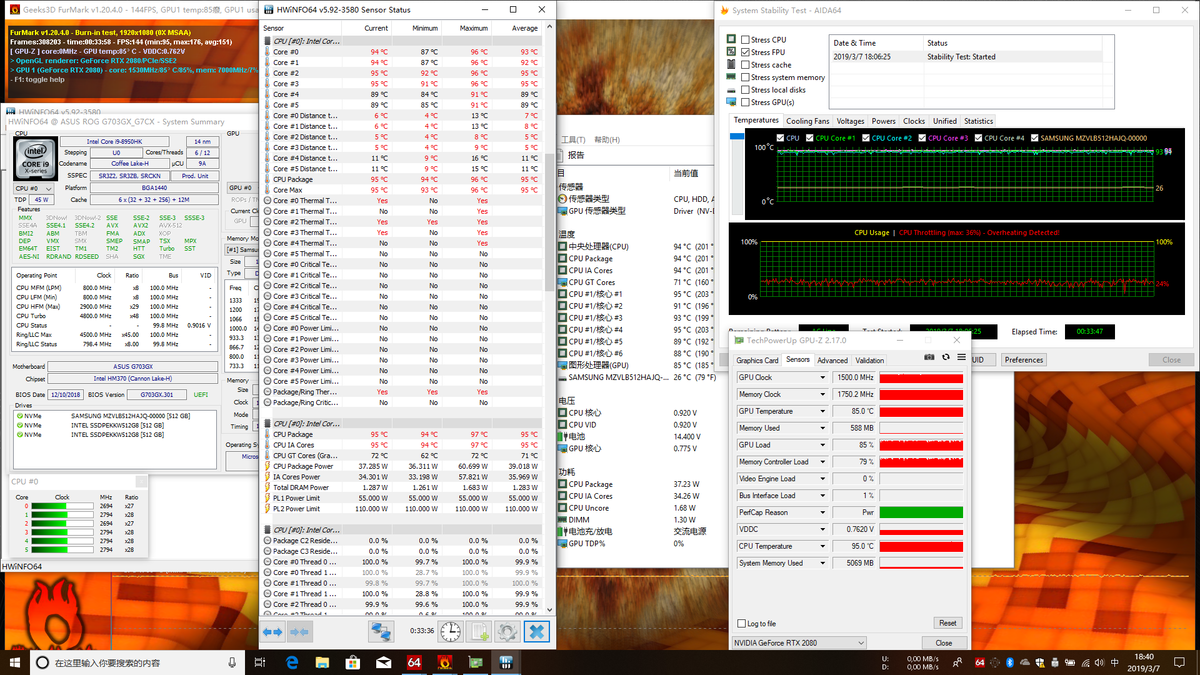Open FurMark from the taskbar

click(x=445, y=662)
